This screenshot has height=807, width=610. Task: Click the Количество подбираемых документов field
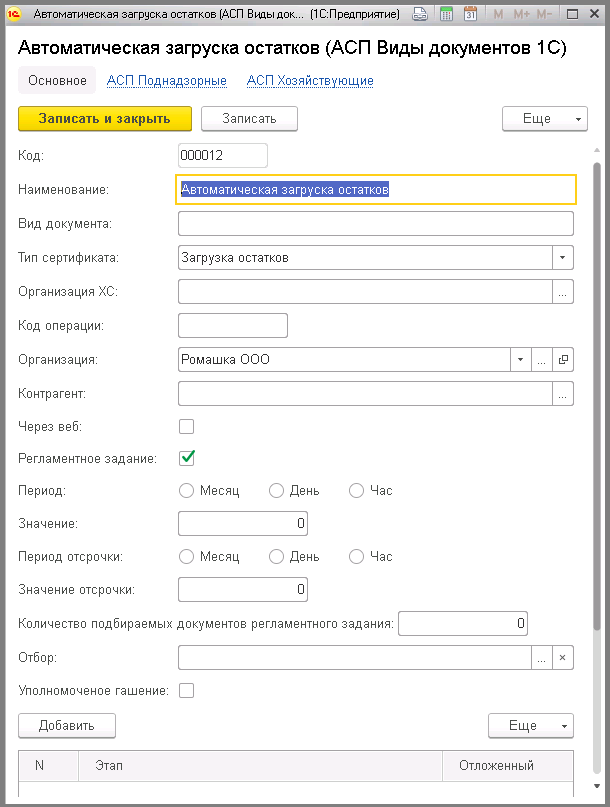tap(463, 624)
